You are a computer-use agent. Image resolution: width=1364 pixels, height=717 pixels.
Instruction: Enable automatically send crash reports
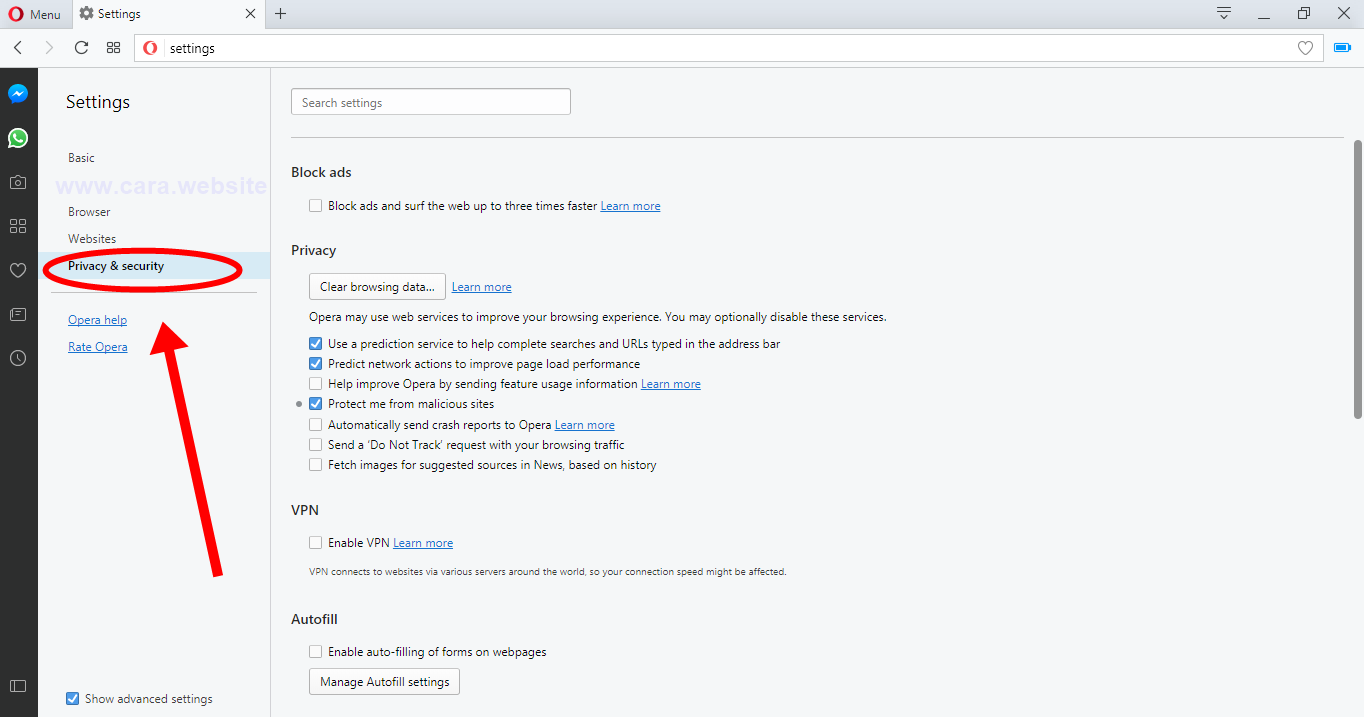point(316,425)
